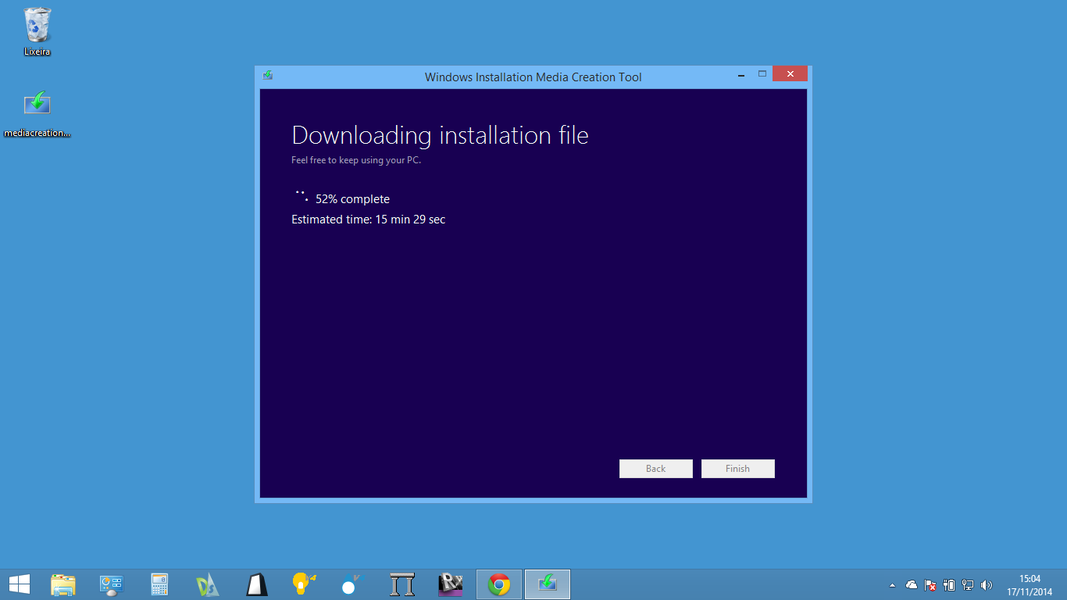The image size is (1067, 600).
Task: Open the Windows Start button
Action: click(x=19, y=585)
